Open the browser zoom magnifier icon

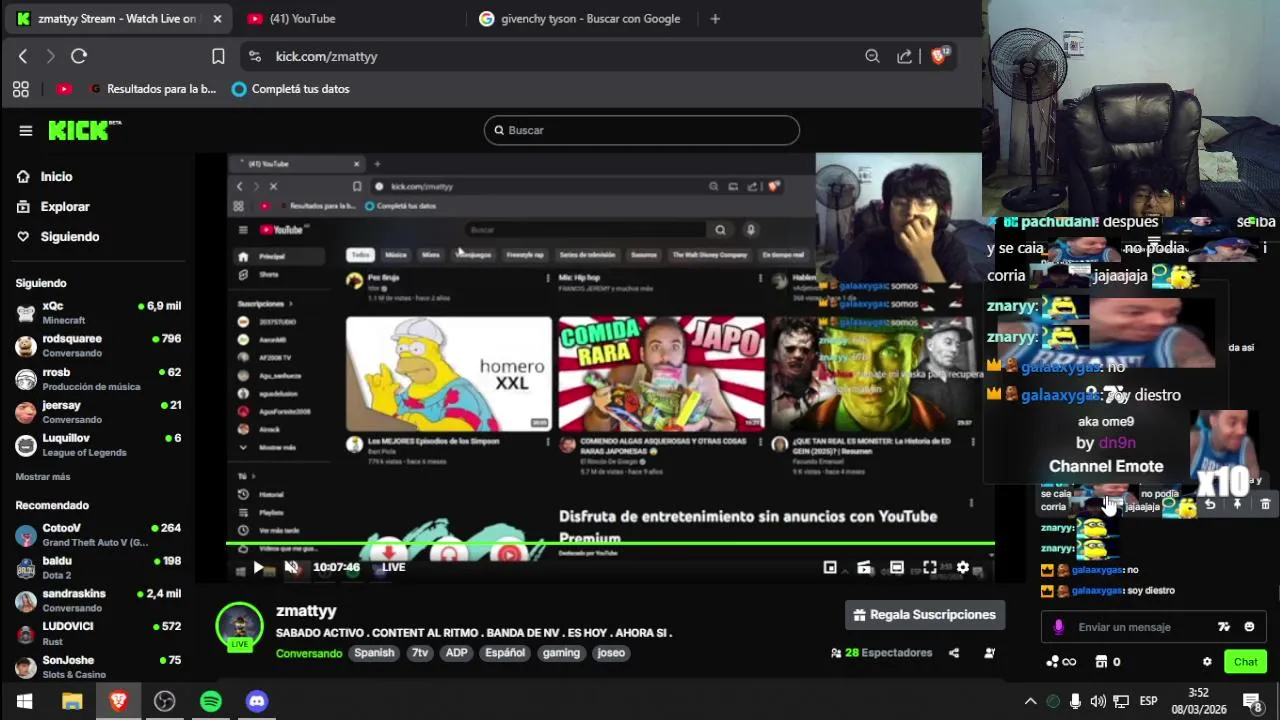[x=872, y=57]
